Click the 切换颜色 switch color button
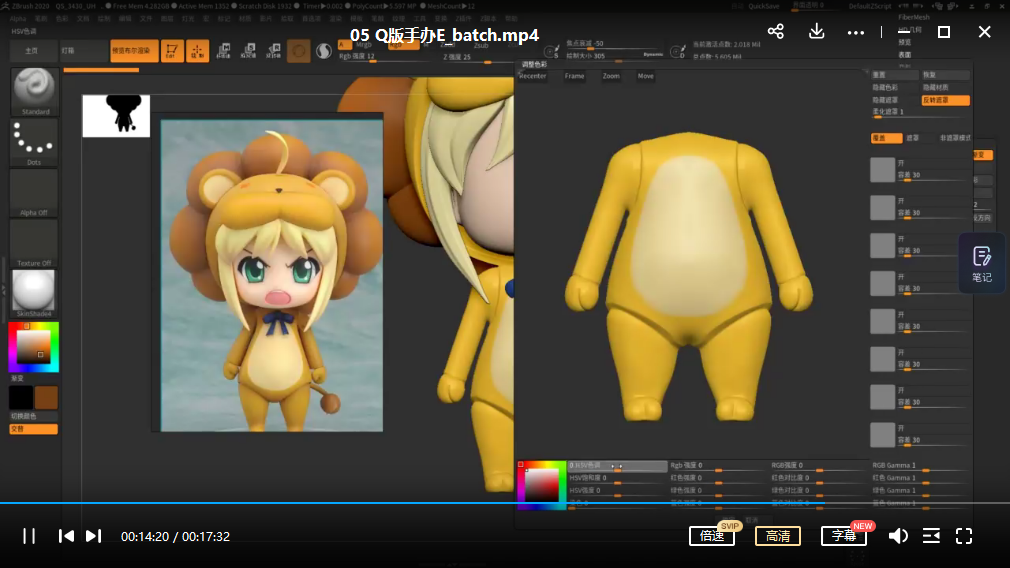This screenshot has height=568, width=1010. [33, 416]
